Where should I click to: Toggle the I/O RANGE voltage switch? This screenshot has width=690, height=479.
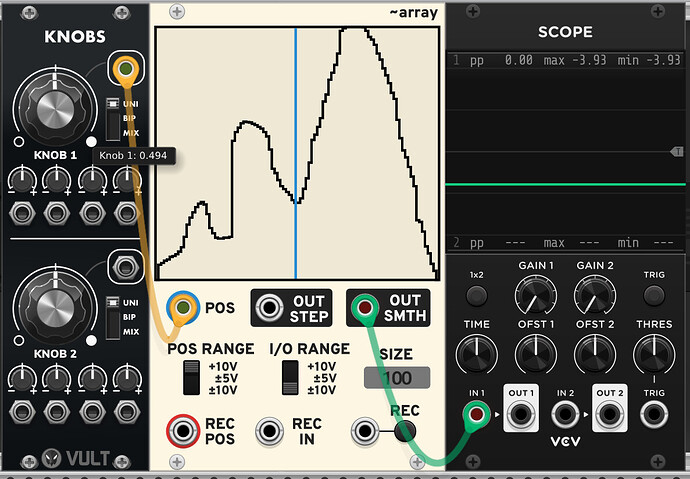pyautogui.click(x=290, y=377)
